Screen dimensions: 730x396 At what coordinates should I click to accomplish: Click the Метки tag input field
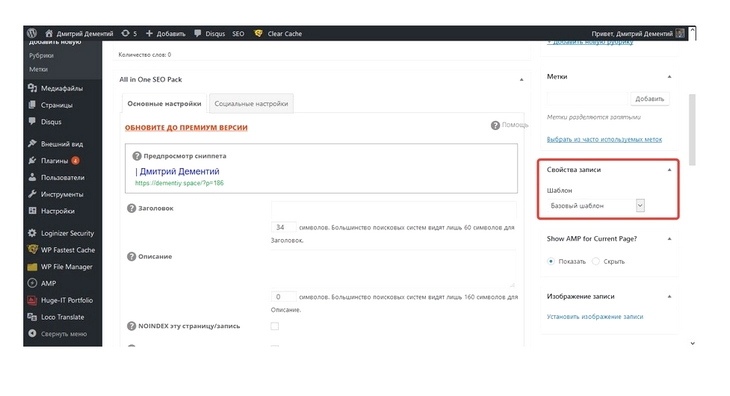(x=588, y=99)
